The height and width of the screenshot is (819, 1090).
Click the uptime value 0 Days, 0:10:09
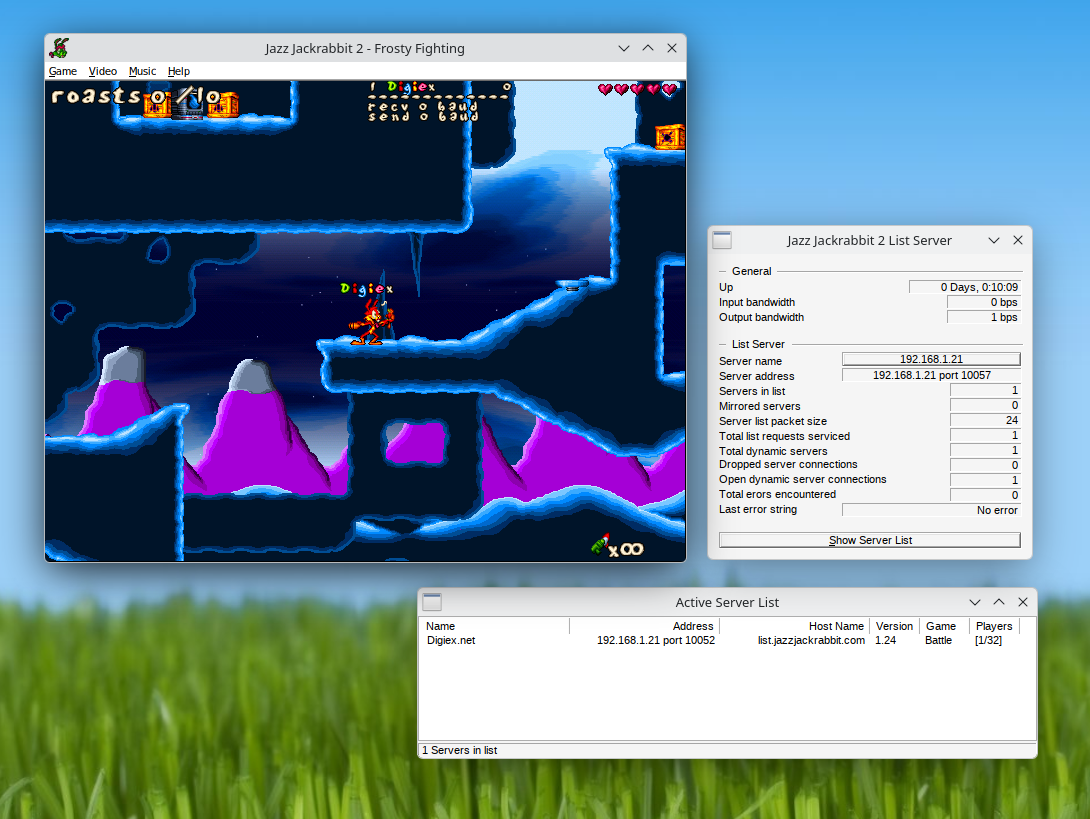(x=965, y=287)
